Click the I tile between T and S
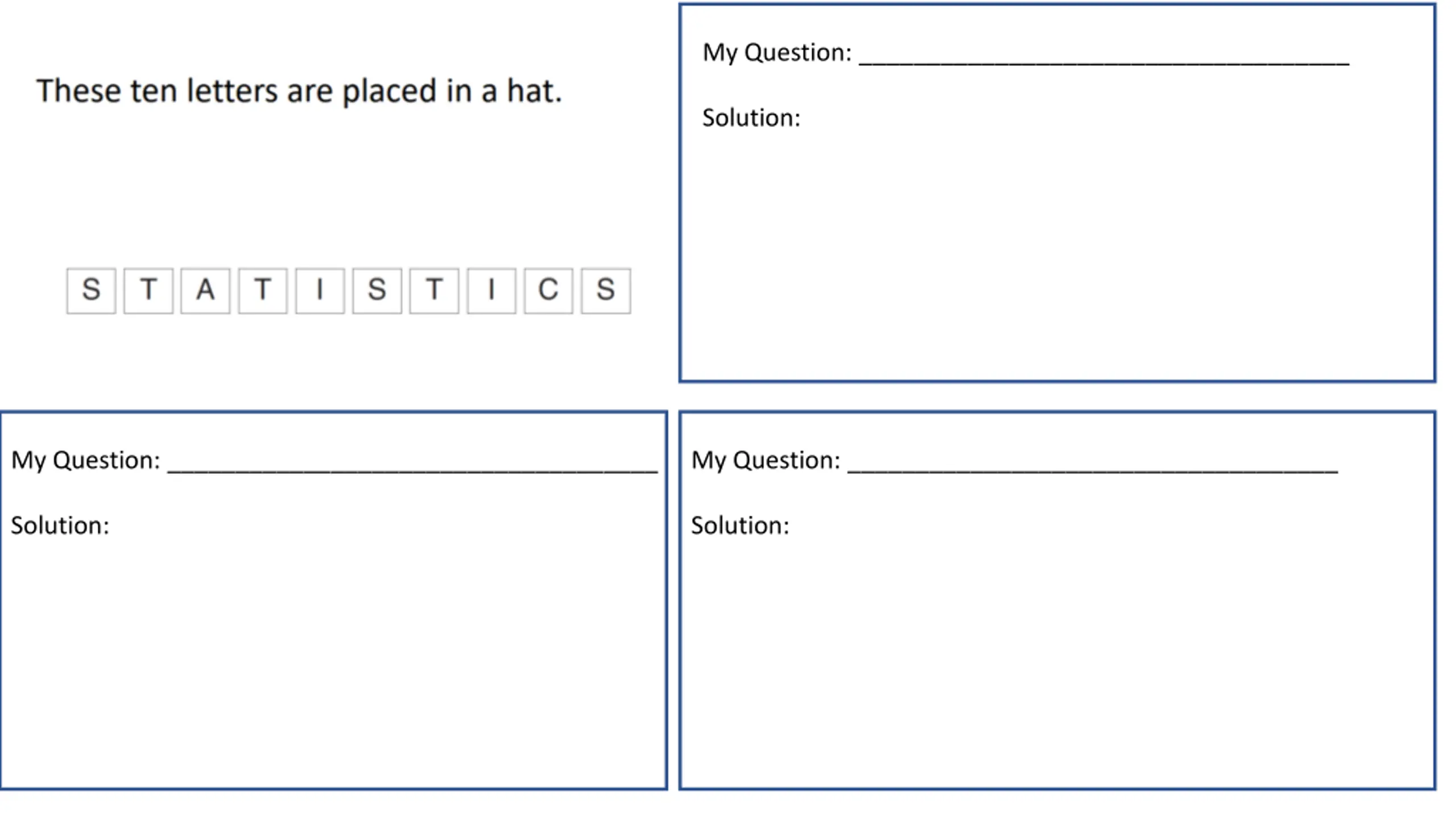This screenshot has width=1456, height=819. pos(320,291)
